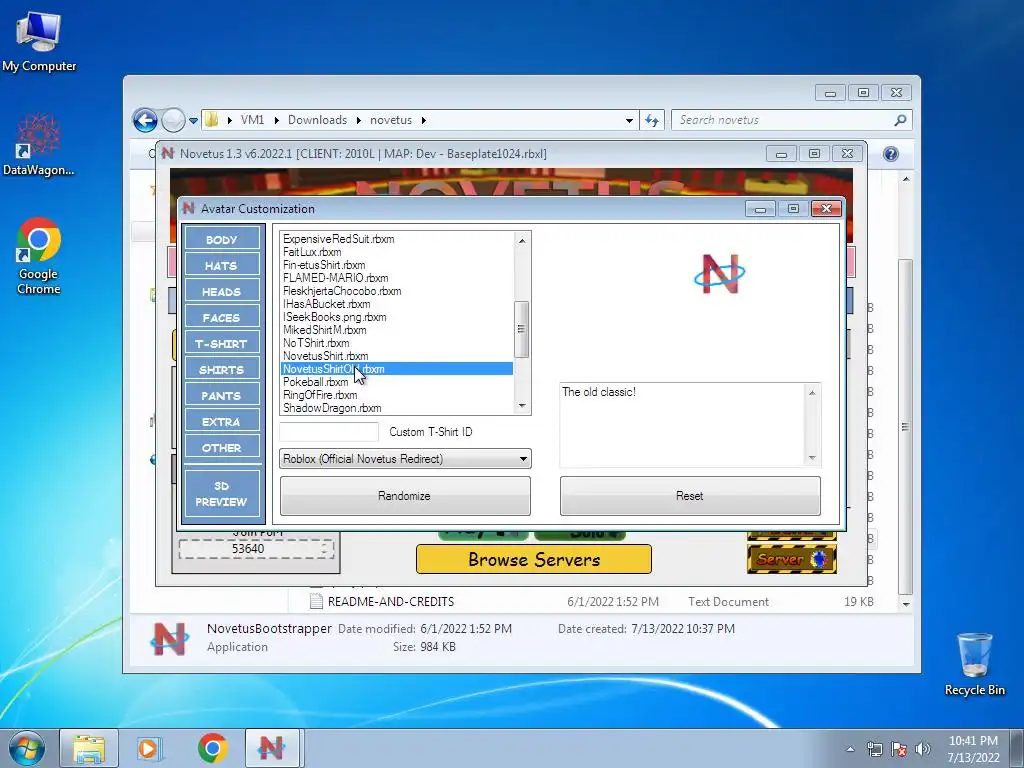Screen dimensions: 1024x768
Task: Open the Recycle Bin desktop icon
Action: [x=974, y=664]
